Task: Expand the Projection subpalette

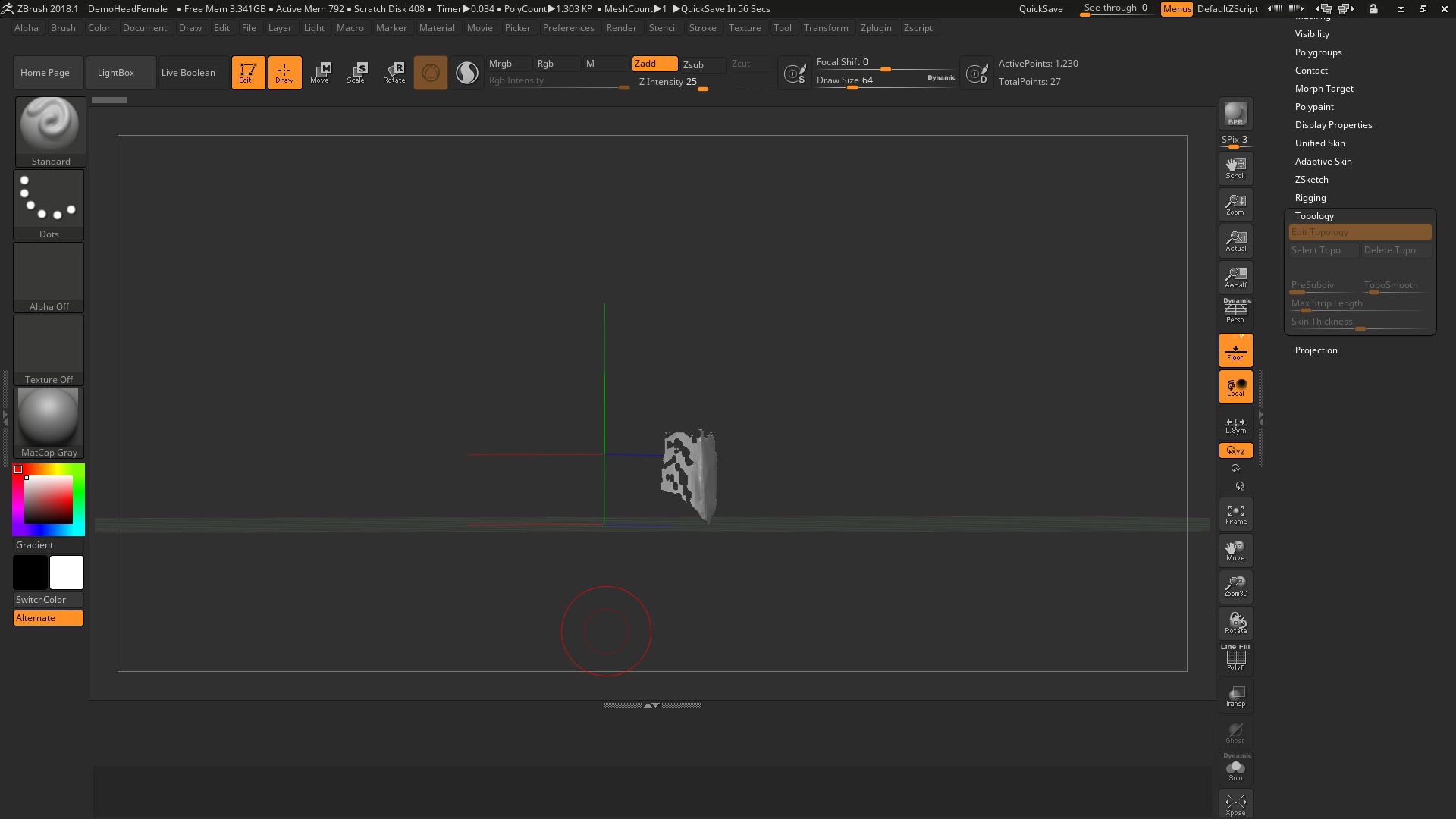Action: point(1316,350)
